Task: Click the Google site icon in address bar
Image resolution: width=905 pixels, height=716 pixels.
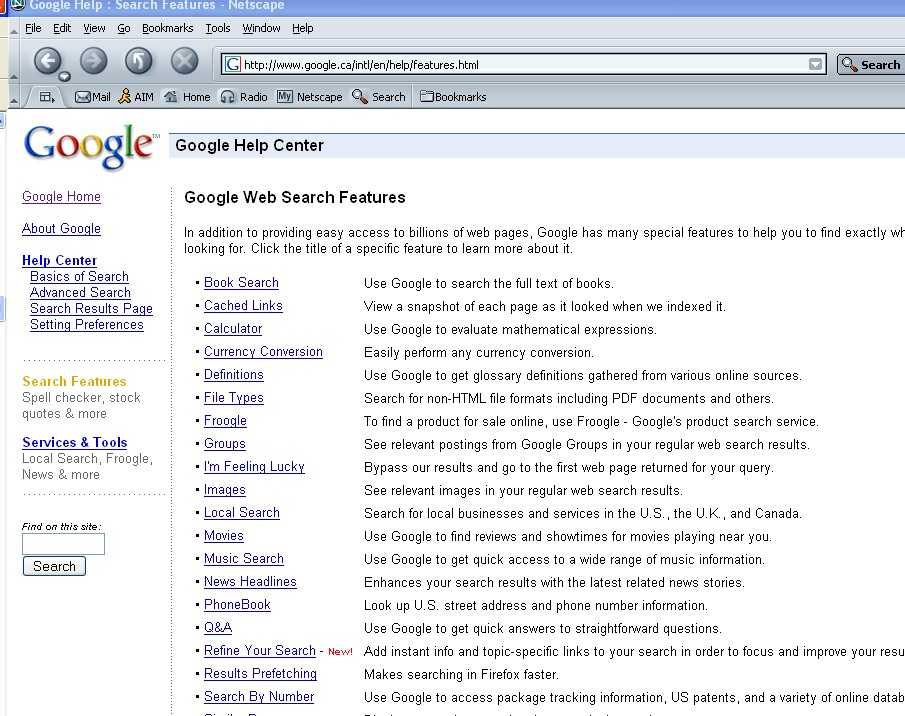Action: 233,64
